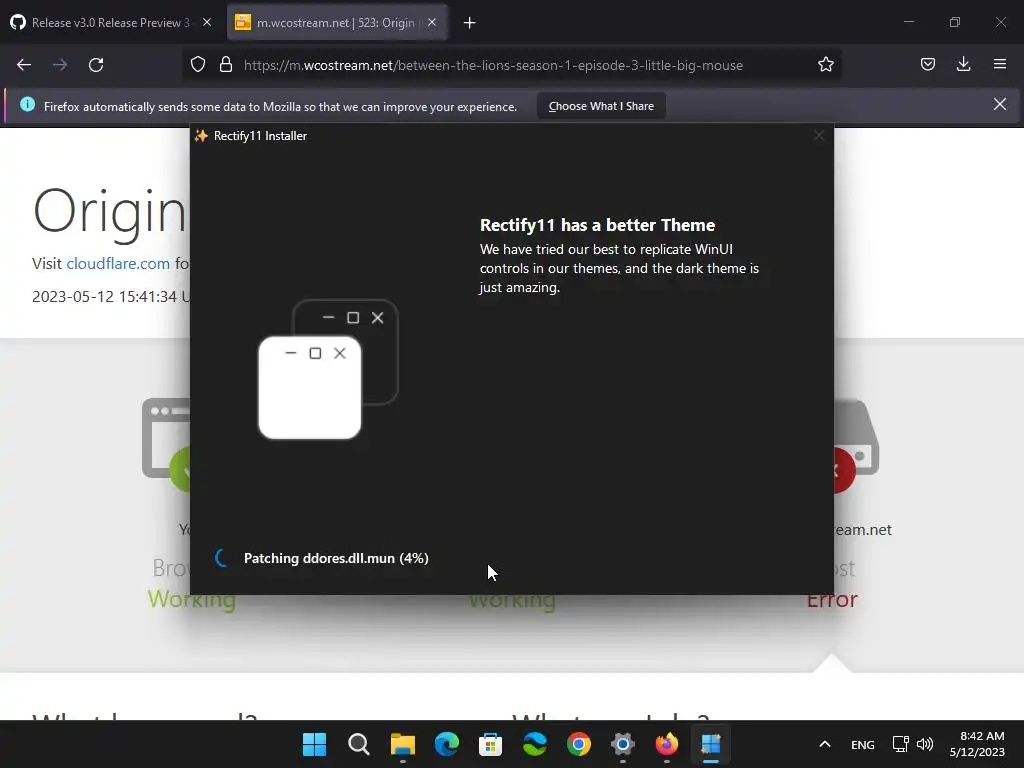
Task: Show hidden system tray icons
Action: [x=825, y=744]
